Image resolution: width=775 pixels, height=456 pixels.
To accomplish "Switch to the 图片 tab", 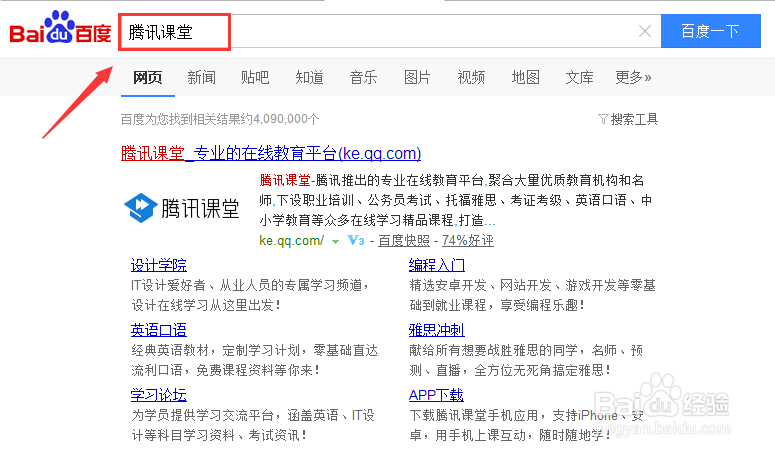I will [x=417, y=78].
